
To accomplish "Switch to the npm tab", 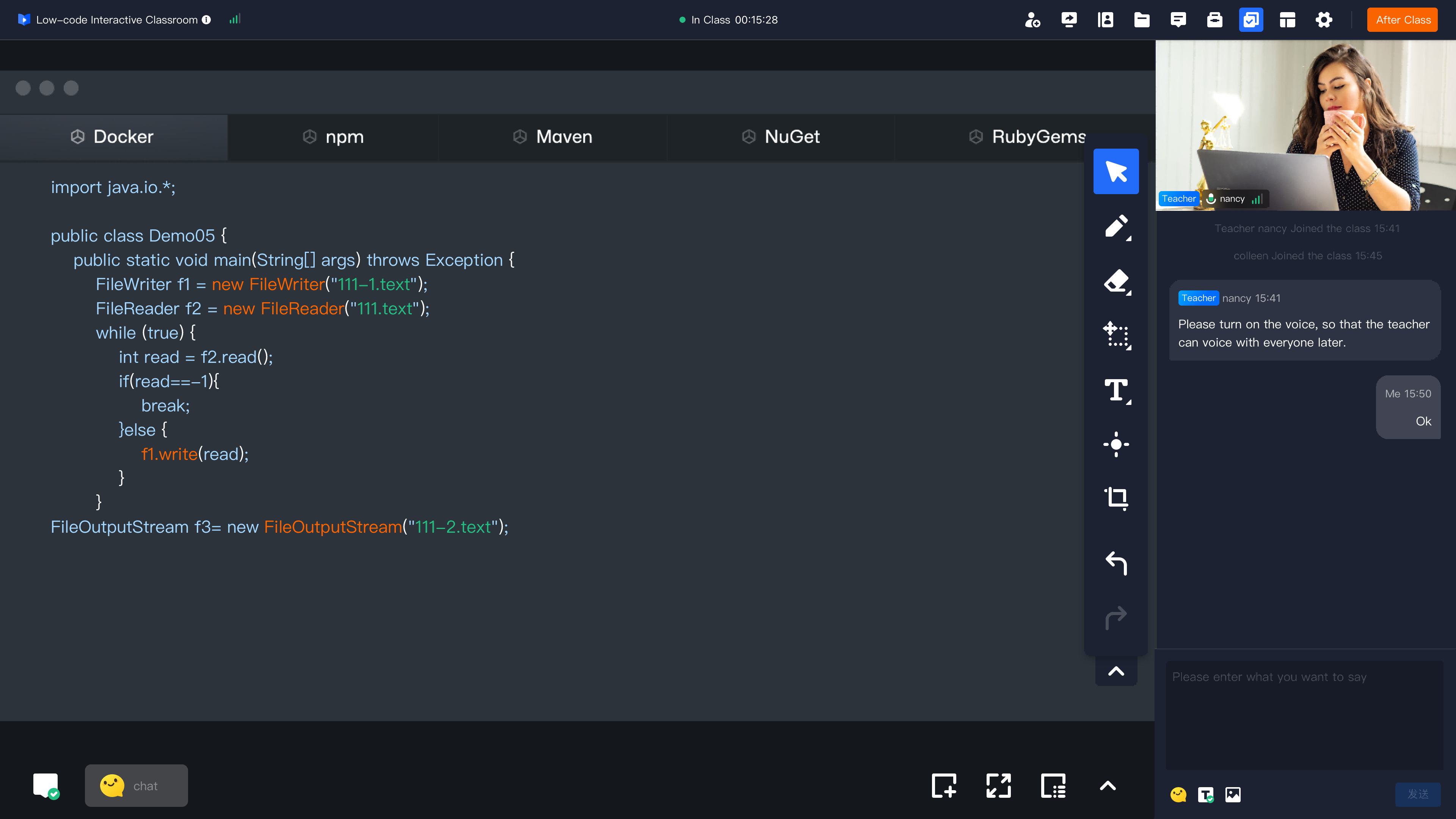I will point(334,137).
